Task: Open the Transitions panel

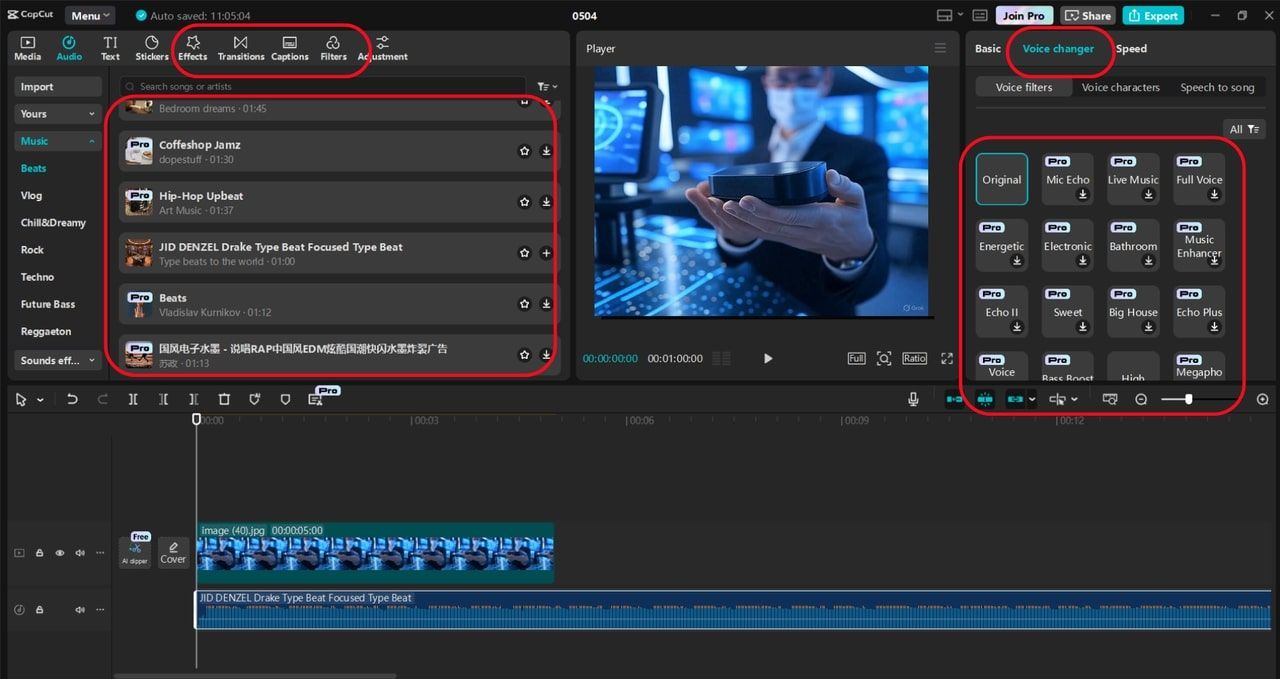Action: click(241, 48)
